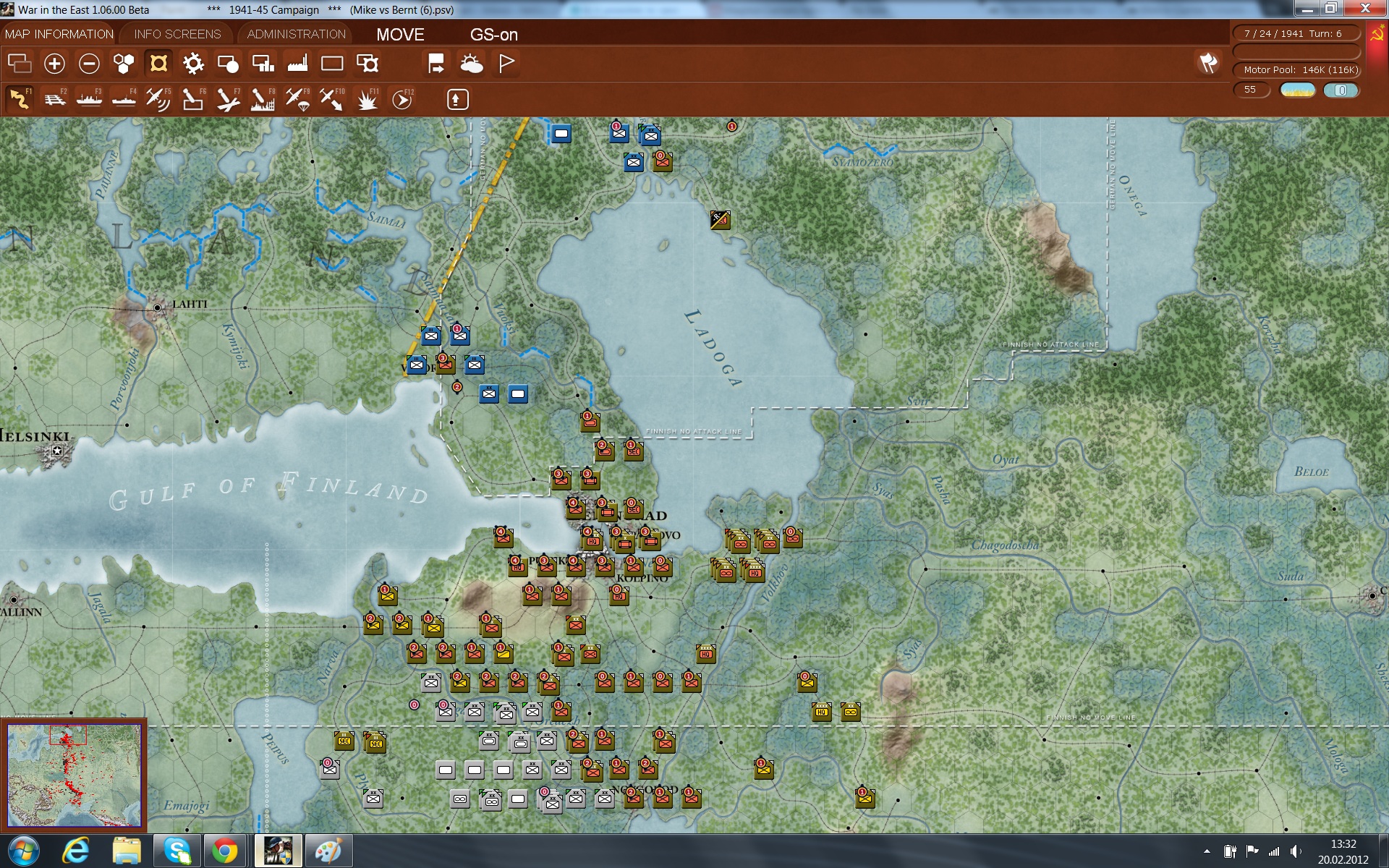Image resolution: width=1389 pixels, height=868 pixels.
Task: Select Rail mode F2 icon
Action: pos(54,99)
